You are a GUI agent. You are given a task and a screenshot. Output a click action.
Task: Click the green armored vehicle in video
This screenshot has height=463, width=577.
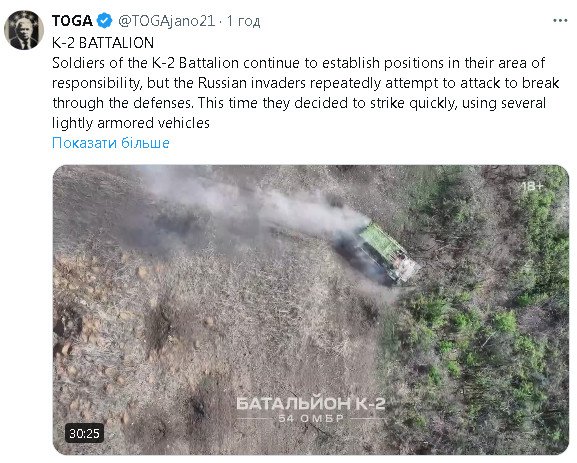(x=387, y=253)
